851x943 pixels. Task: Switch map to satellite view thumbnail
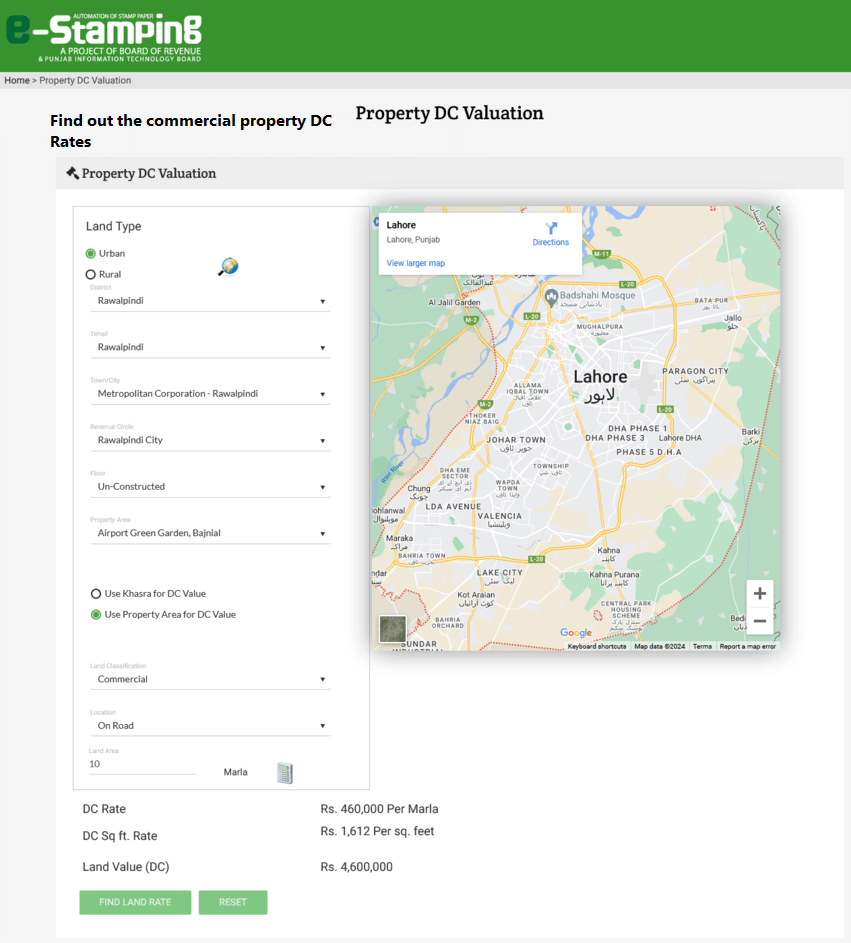[x=393, y=629]
